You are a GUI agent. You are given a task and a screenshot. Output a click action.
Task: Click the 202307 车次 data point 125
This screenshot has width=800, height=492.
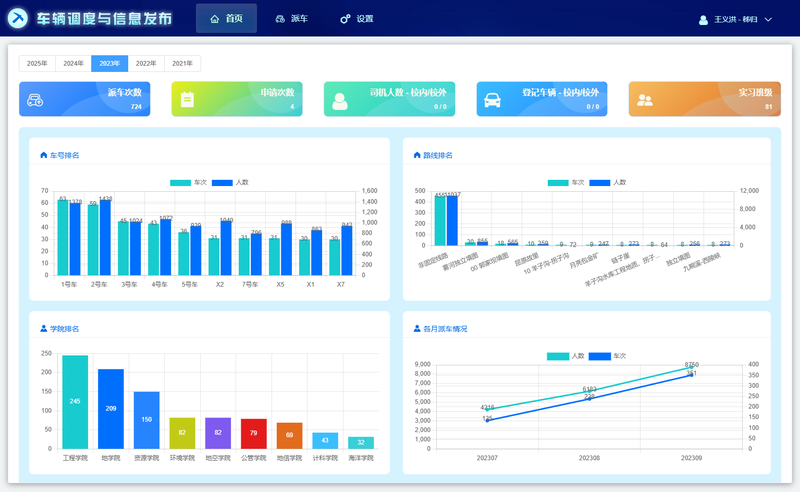[487, 421]
